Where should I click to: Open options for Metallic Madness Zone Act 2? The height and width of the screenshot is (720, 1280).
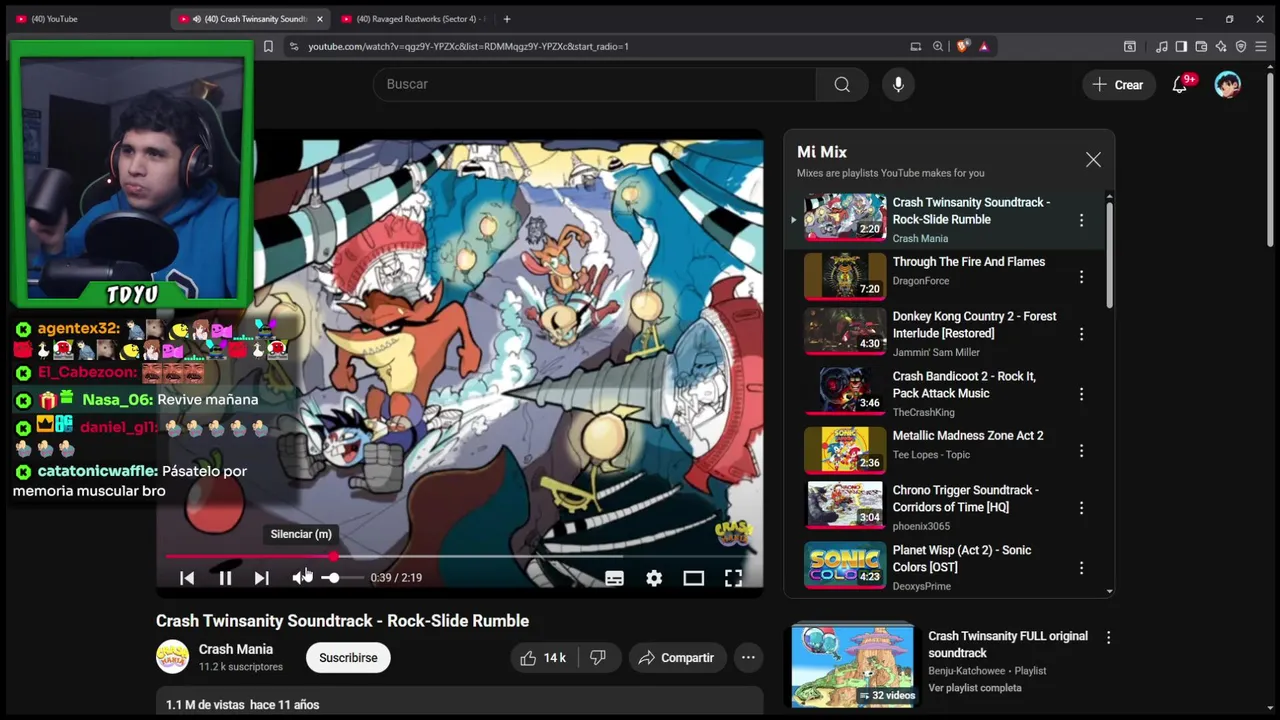1081,451
